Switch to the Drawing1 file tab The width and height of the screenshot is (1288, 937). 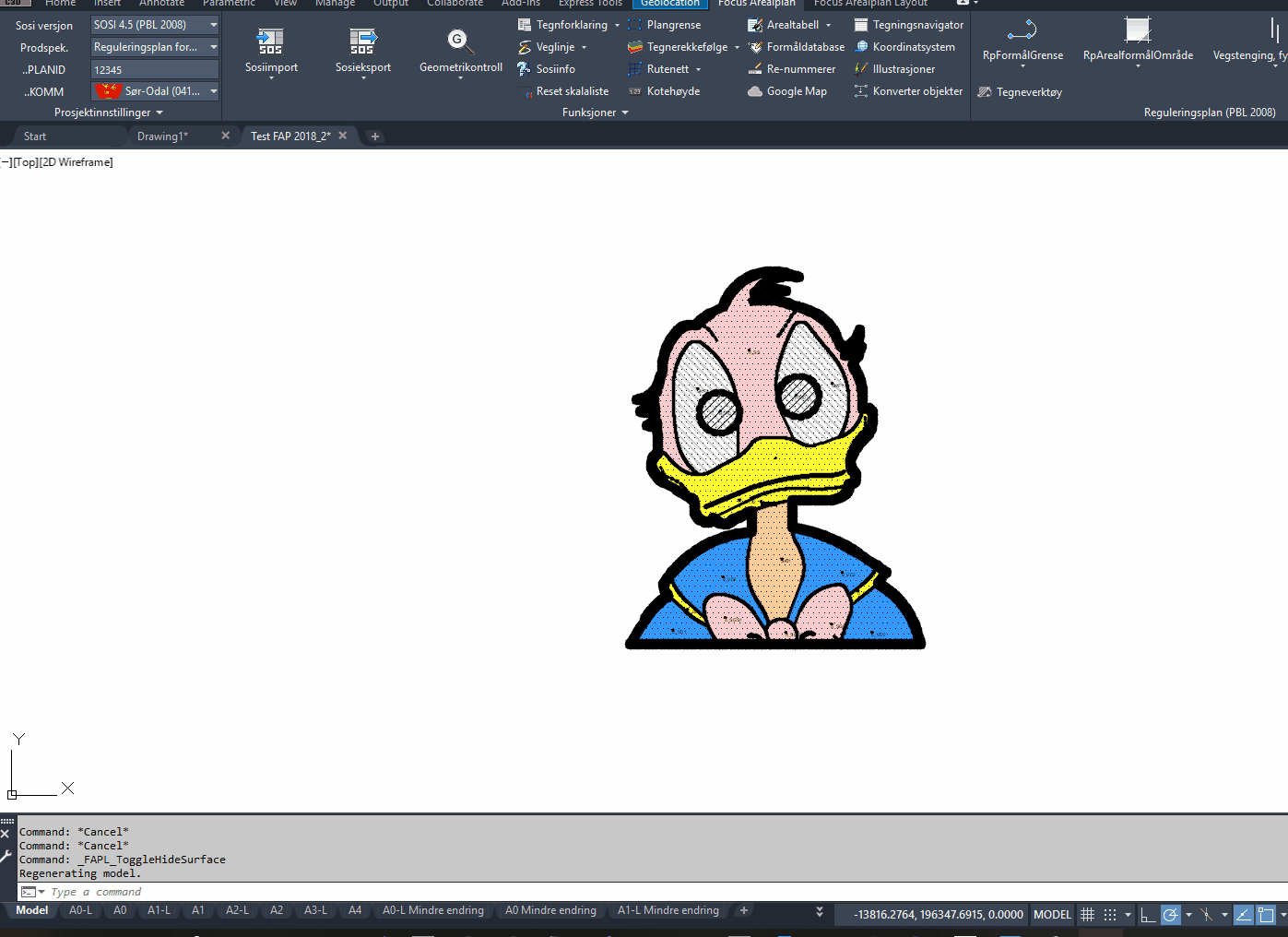click(162, 136)
